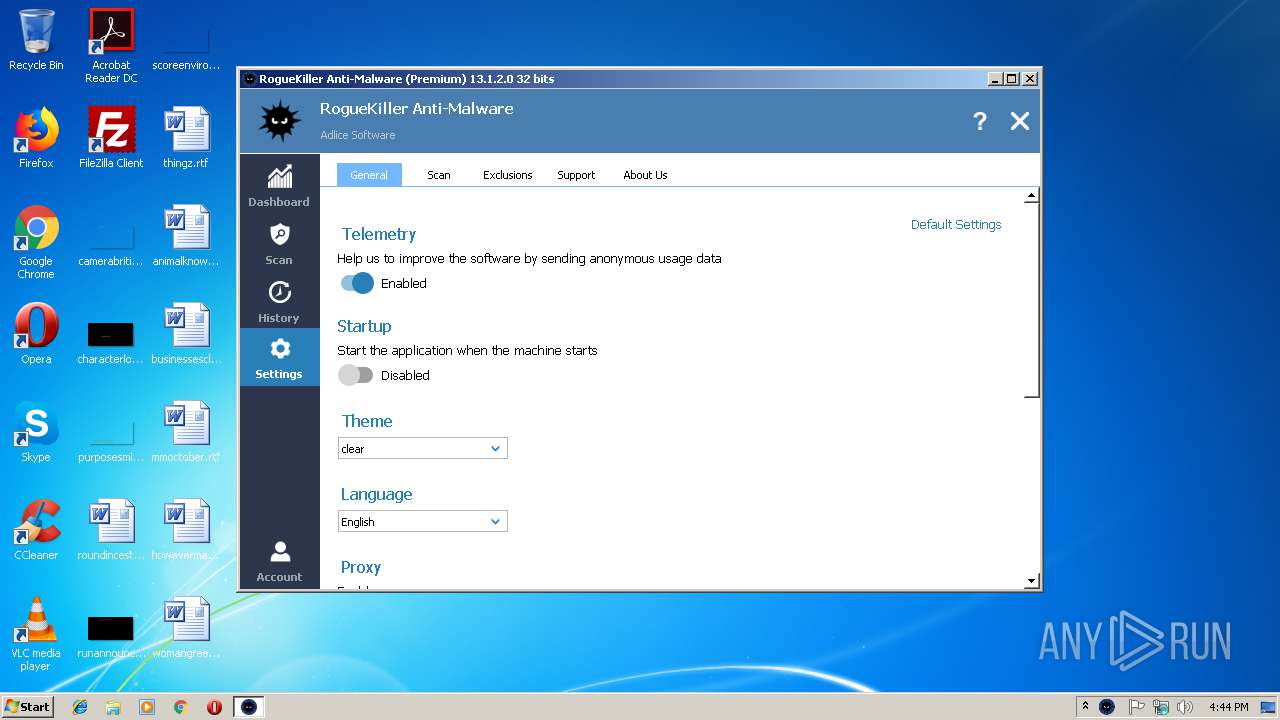
Task: Open thingz.rtf document on desktop
Action: 186,138
